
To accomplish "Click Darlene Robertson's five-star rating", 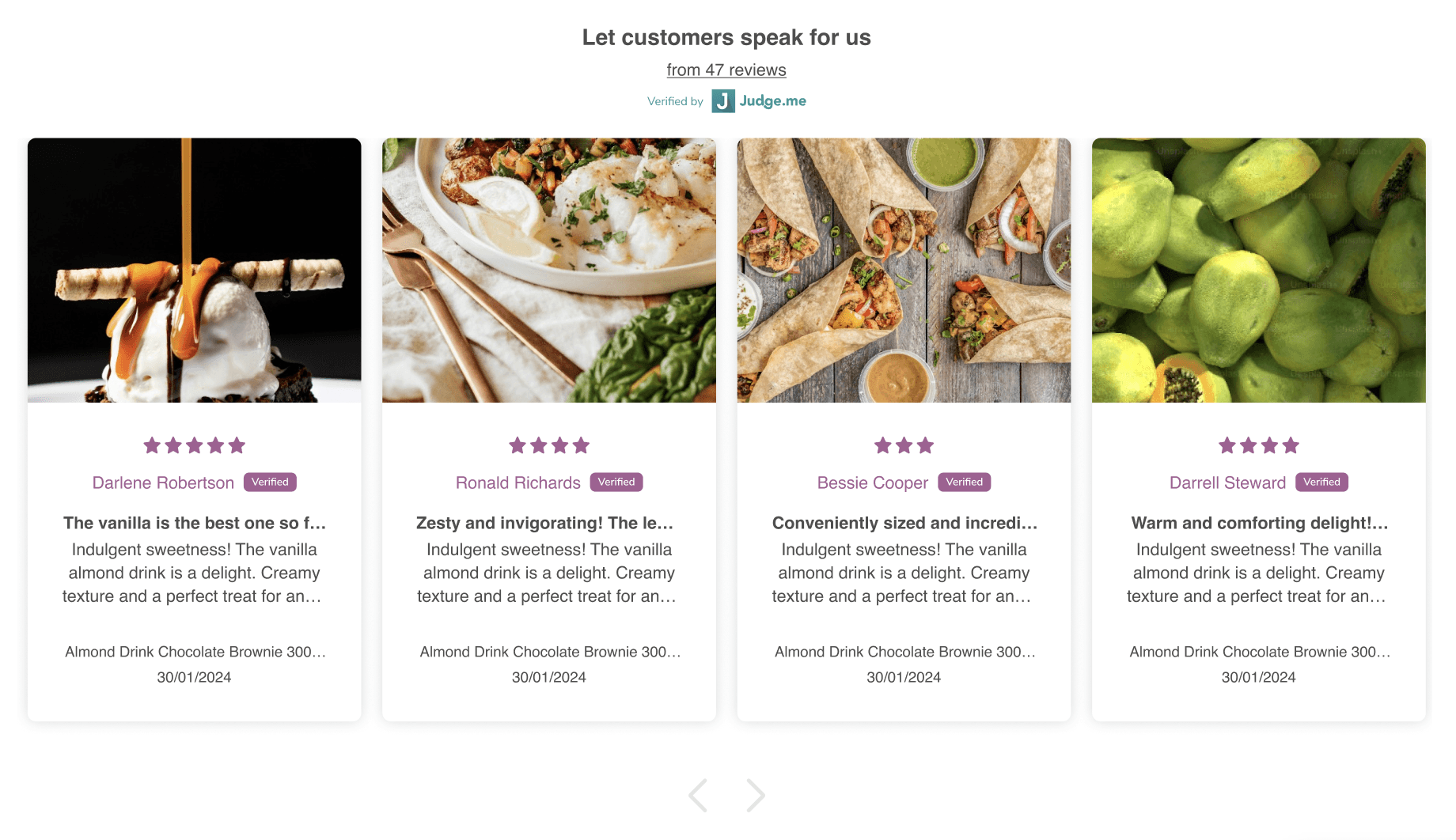I will pos(194,445).
